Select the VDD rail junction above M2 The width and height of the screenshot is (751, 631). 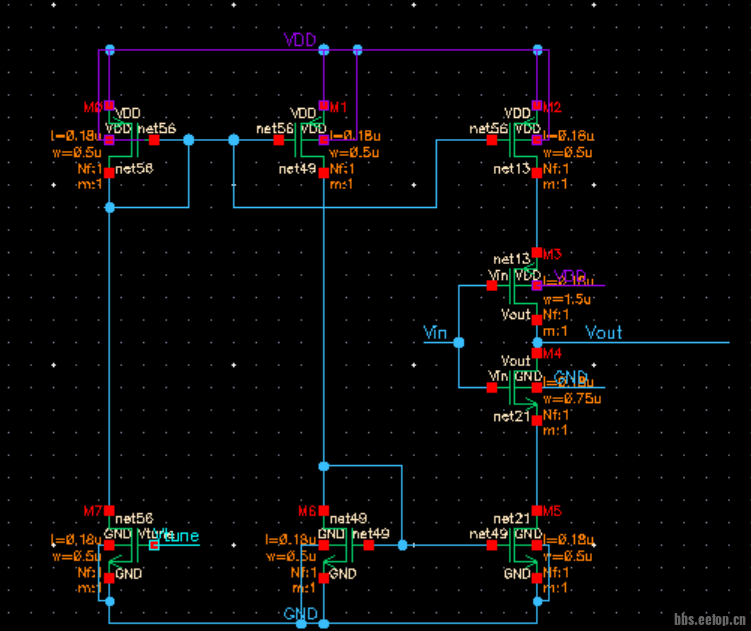tap(537, 50)
